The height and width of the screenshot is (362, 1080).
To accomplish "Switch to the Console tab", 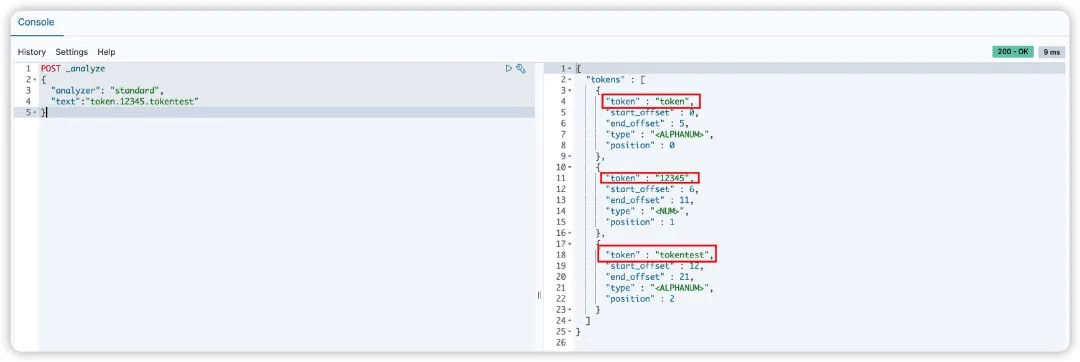I will coord(37,22).
